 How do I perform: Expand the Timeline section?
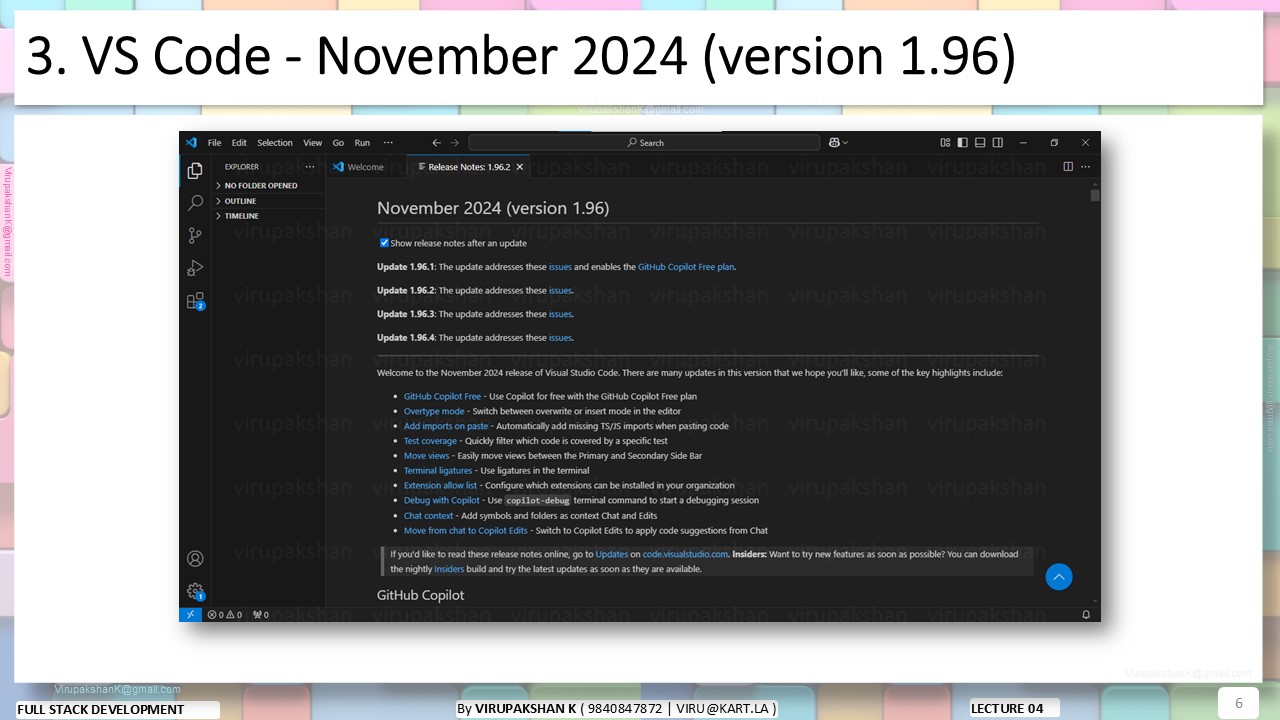(268, 216)
